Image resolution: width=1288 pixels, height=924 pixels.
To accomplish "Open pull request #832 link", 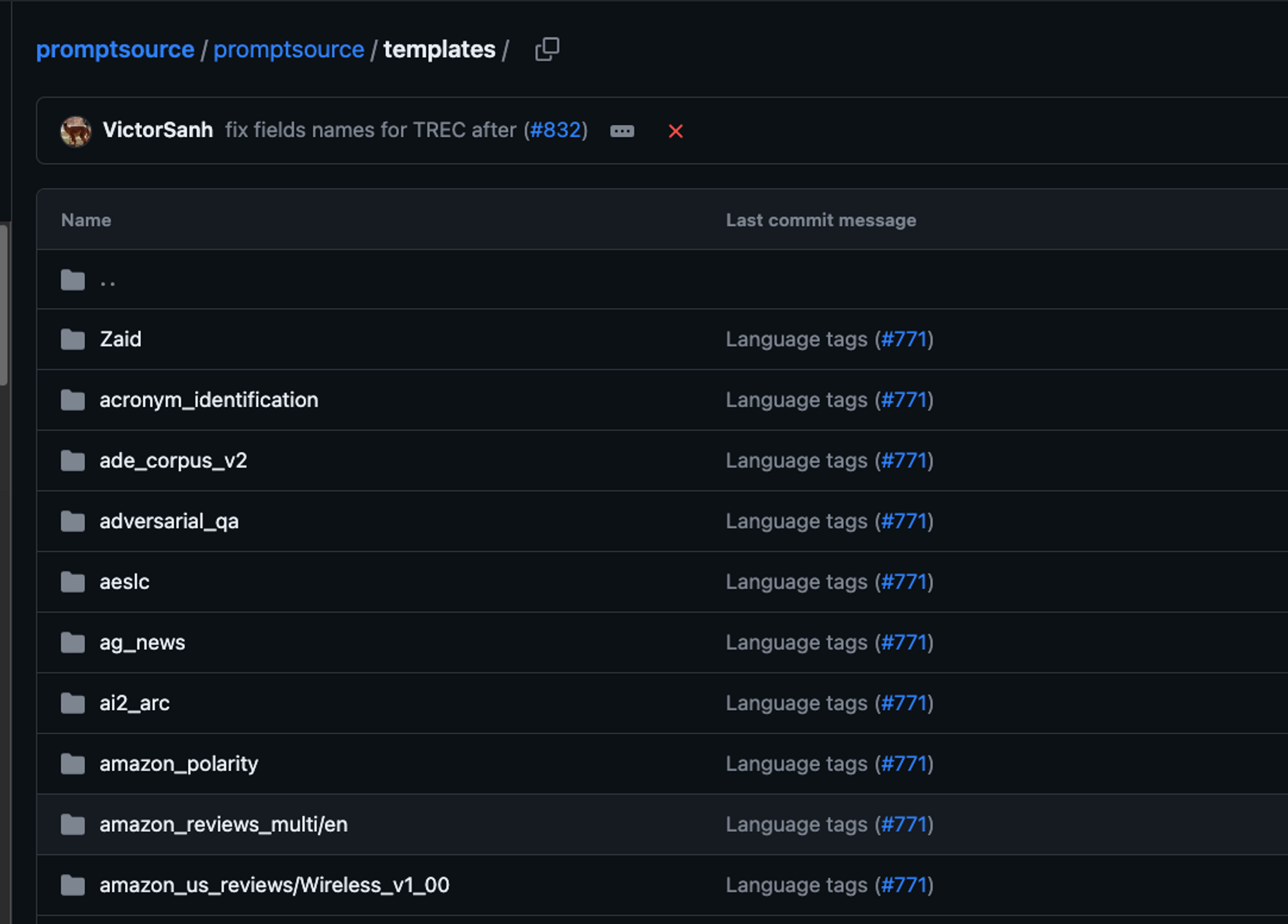I will point(555,130).
